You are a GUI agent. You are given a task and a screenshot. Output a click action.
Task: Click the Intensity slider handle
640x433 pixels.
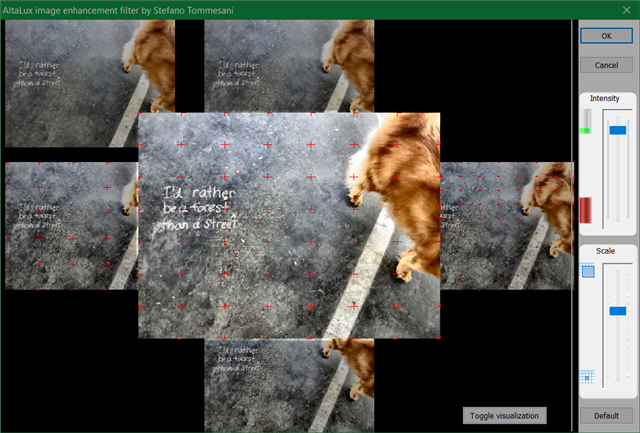pos(618,130)
